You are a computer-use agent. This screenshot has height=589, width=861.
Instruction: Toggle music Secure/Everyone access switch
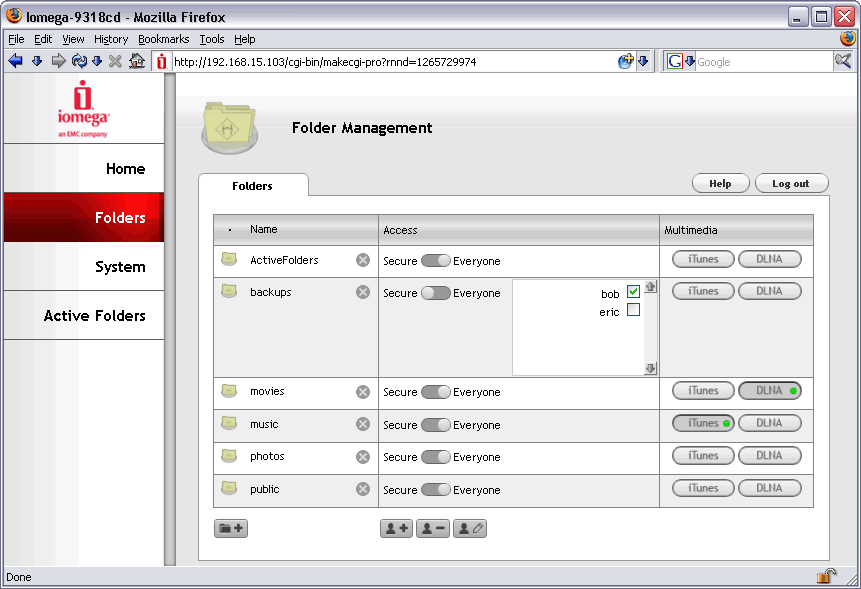click(435, 424)
